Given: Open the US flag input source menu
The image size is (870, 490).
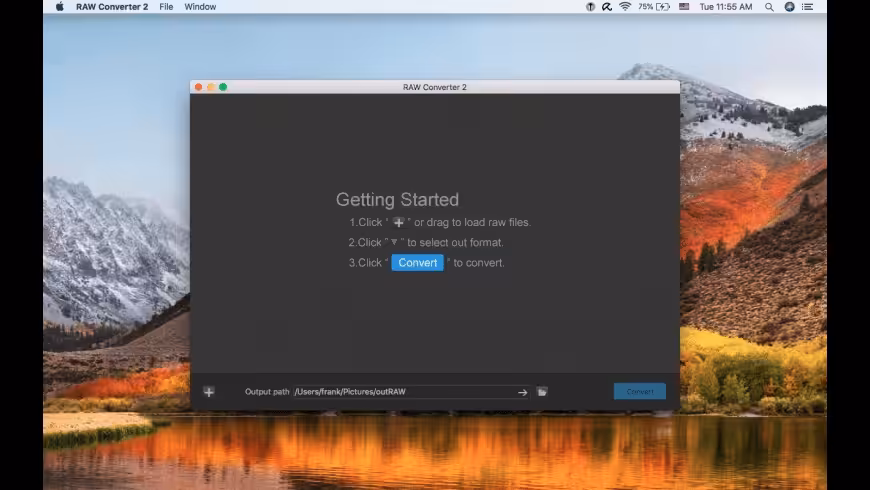Looking at the screenshot, I should tap(684, 7).
